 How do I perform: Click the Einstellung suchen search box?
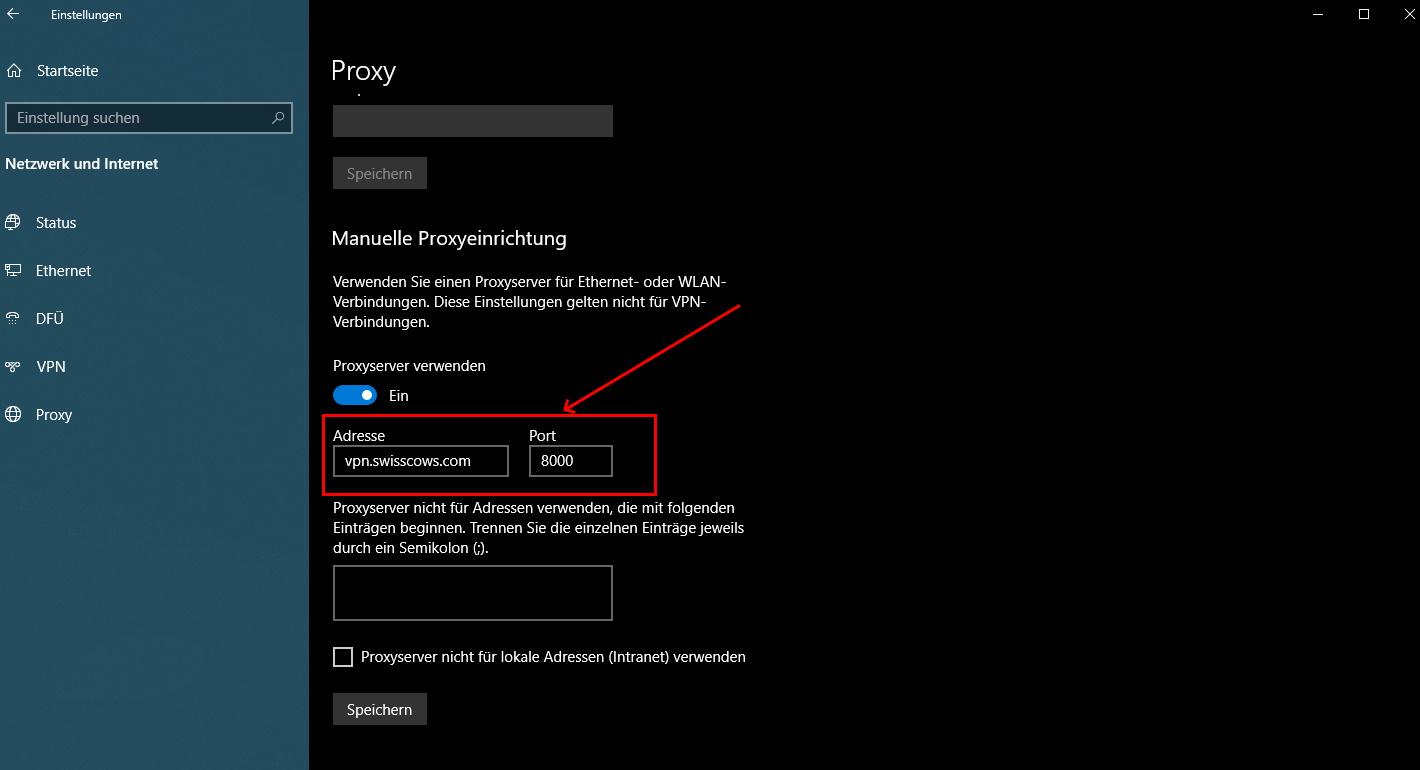[x=149, y=117]
